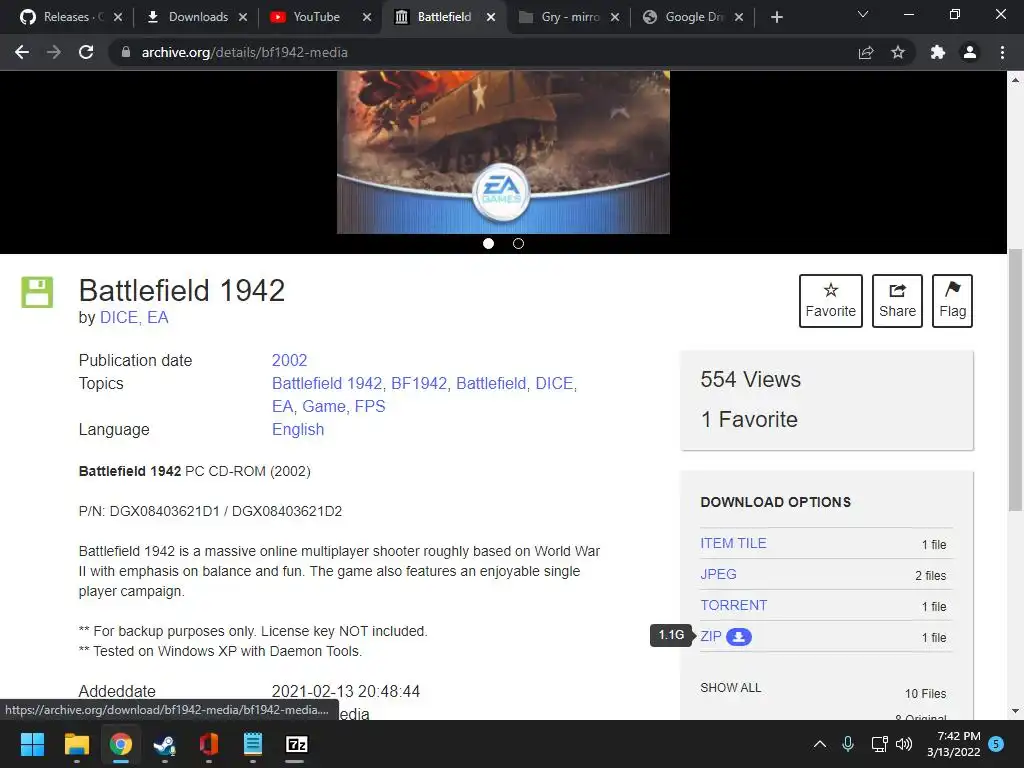Click the page vertical scrollbar thumb
Viewport: 1024px width, 768px height.
click(1016, 379)
